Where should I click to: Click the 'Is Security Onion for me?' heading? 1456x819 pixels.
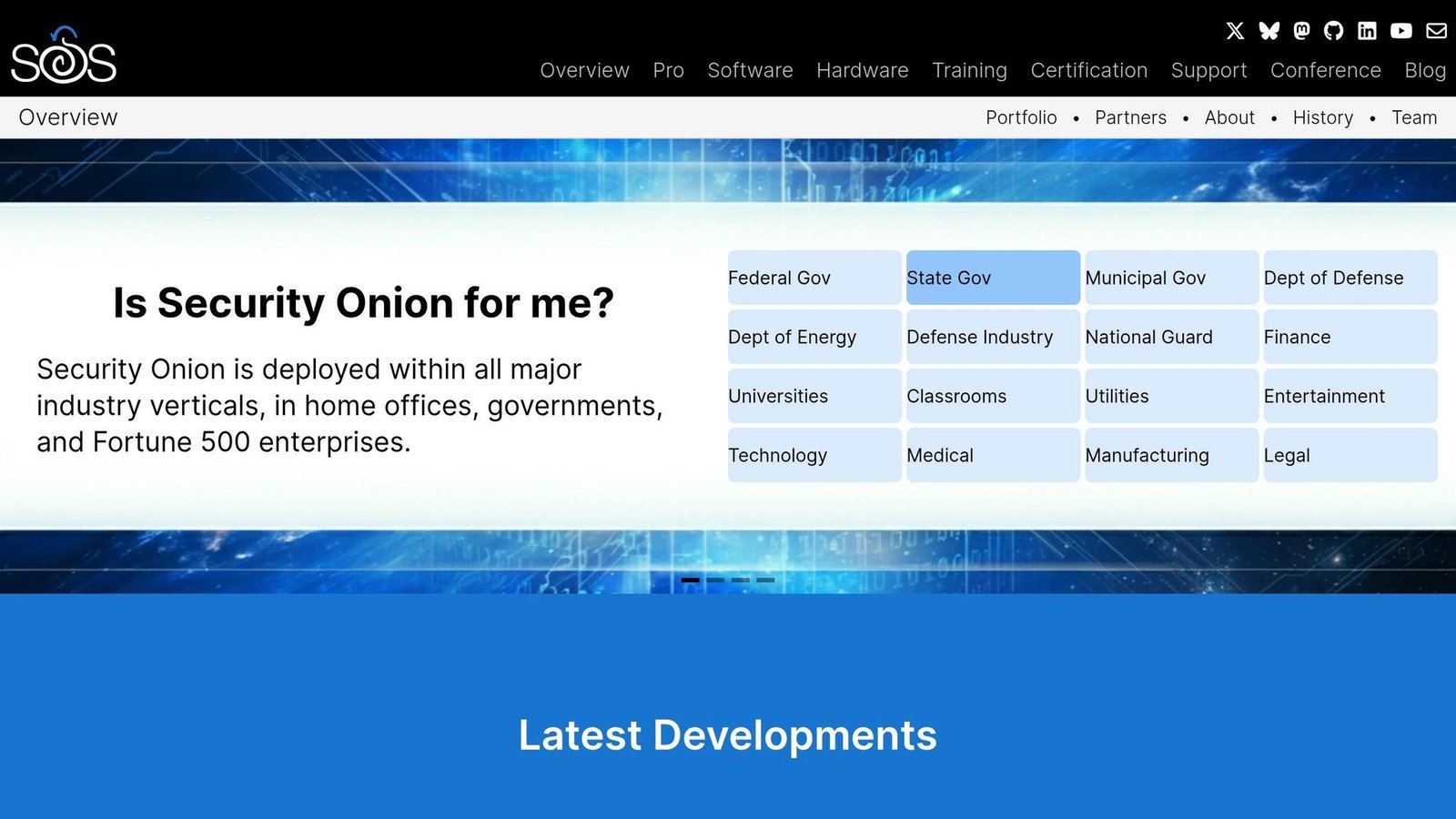(363, 303)
